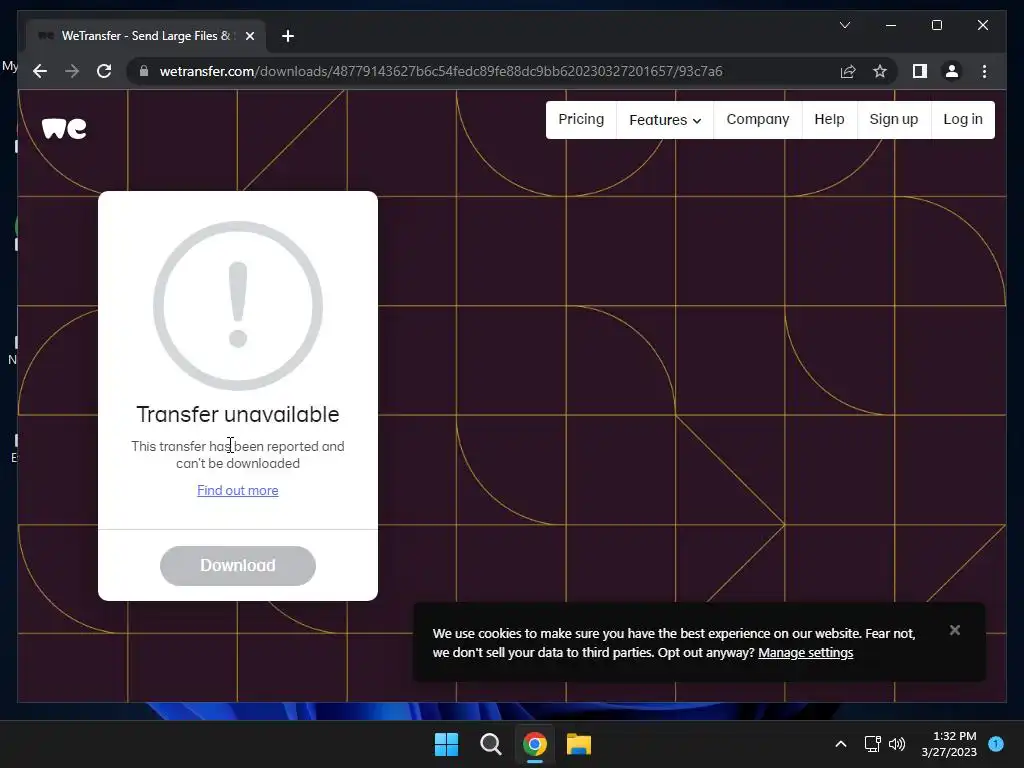Click the Chrome taskbar icon
This screenshot has height=768, width=1024.
(x=534, y=744)
